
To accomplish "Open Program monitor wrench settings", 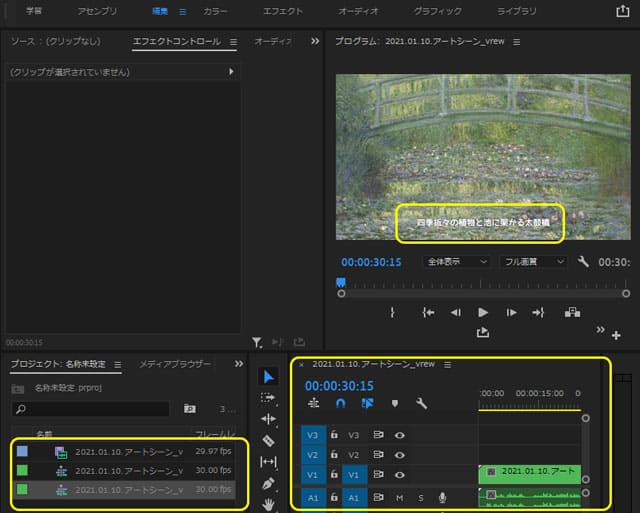I will 583,261.
